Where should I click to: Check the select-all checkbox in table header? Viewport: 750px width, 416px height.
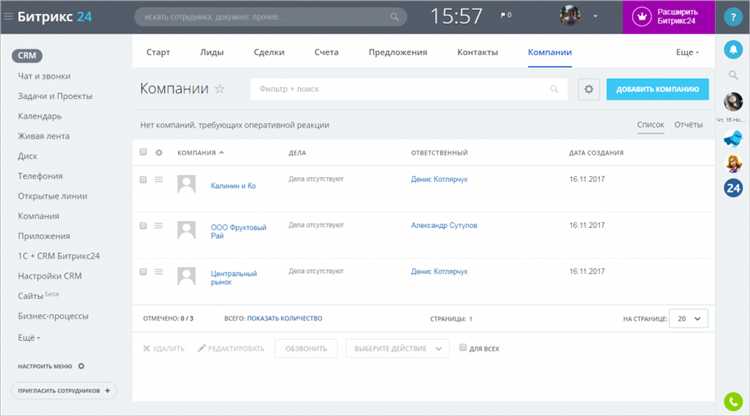point(143,152)
